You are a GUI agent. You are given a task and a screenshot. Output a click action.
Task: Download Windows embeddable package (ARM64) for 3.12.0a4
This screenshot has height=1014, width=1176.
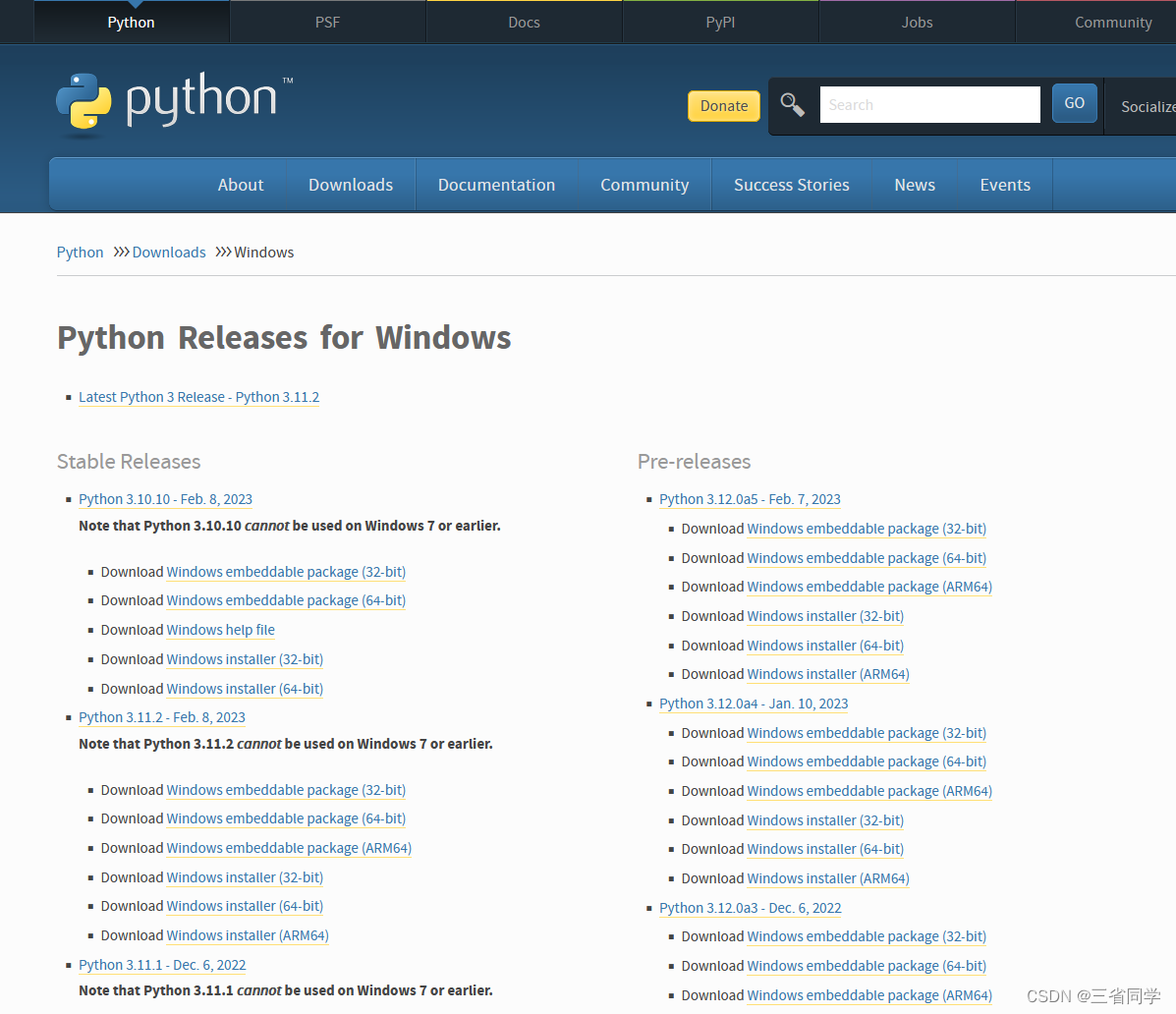(869, 791)
